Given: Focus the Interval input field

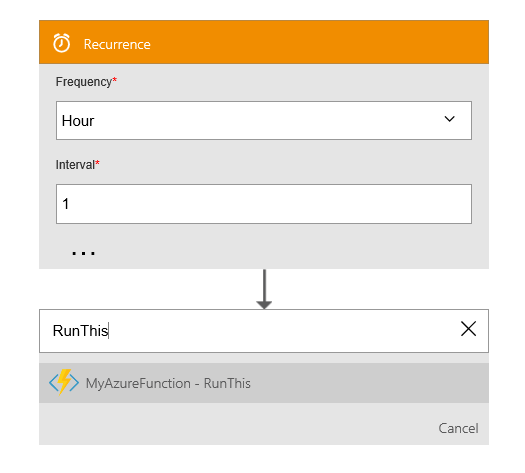Looking at the screenshot, I should [x=264, y=204].
